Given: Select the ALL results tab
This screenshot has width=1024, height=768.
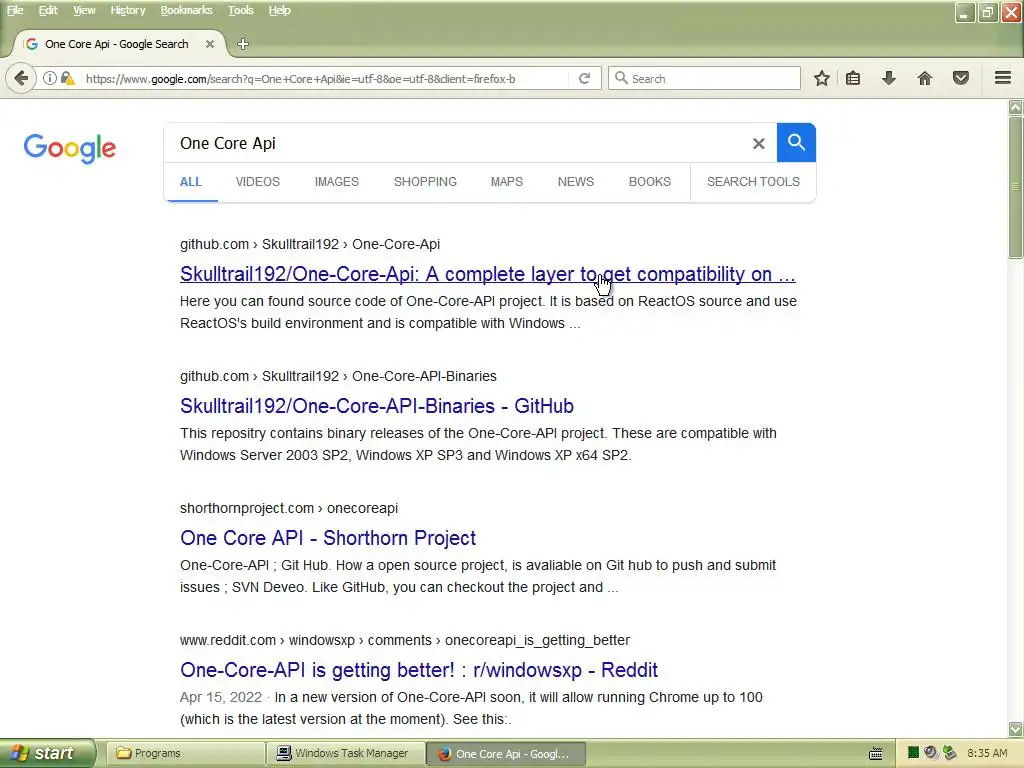Looking at the screenshot, I should [191, 182].
